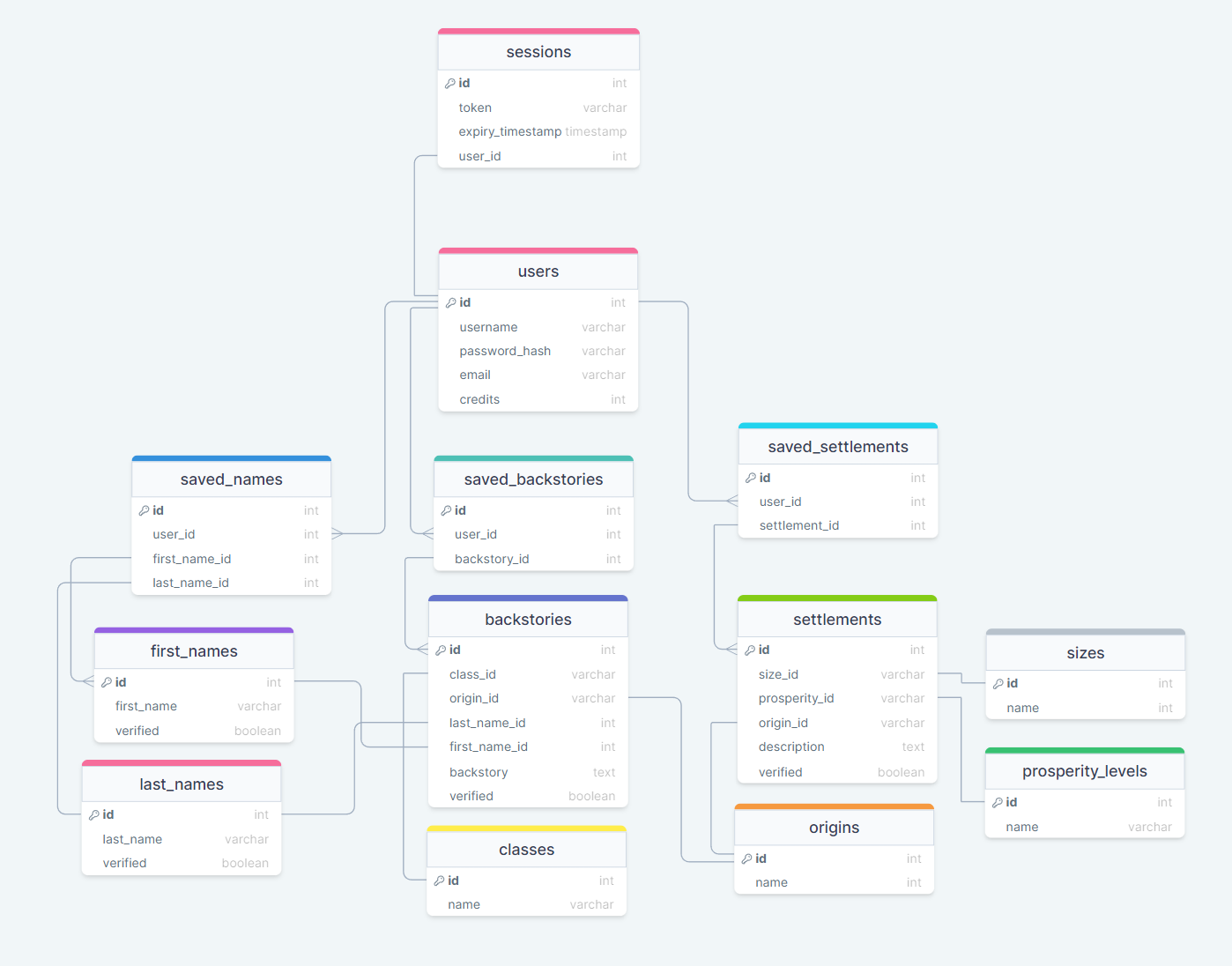The width and height of the screenshot is (1232, 966).
Task: Collapse the last_names table header
Action: click(x=181, y=784)
